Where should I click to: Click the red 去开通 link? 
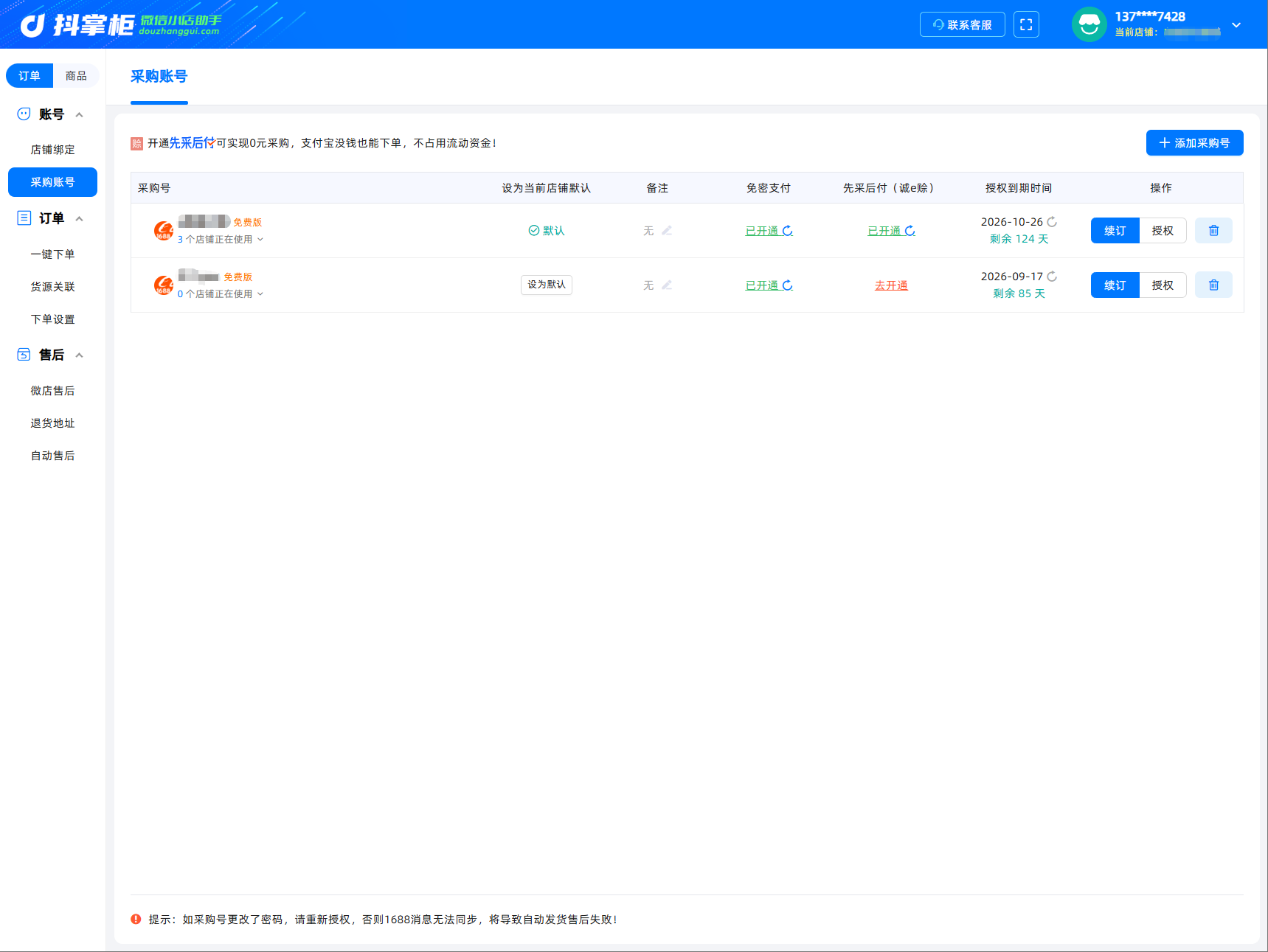891,285
